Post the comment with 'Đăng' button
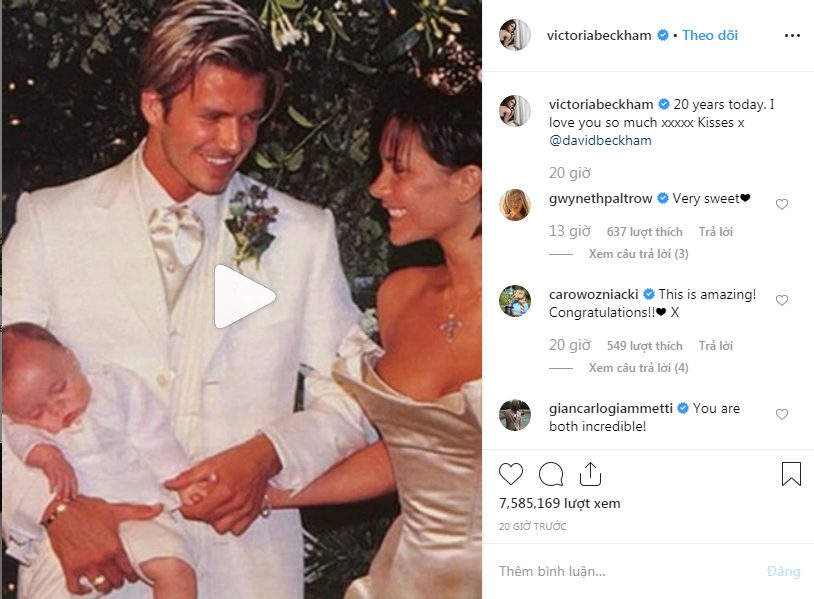Screen dimensions: 814x599 point(783,571)
